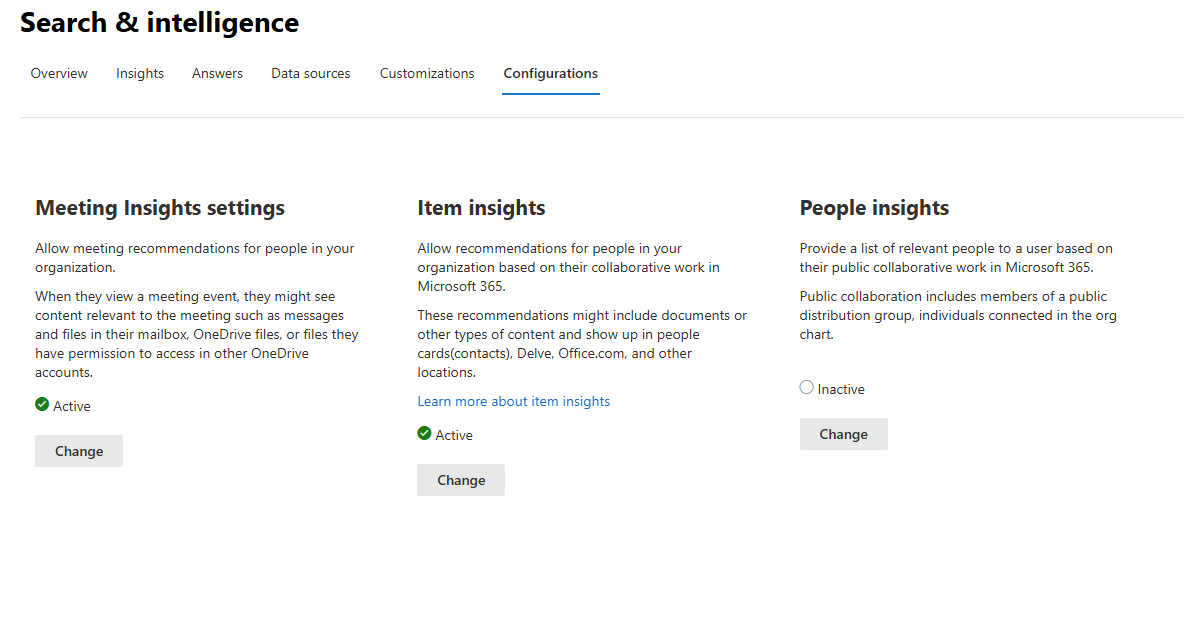Click Change under Meeting Insights settings
The width and height of the screenshot is (1184, 620).
[79, 451]
